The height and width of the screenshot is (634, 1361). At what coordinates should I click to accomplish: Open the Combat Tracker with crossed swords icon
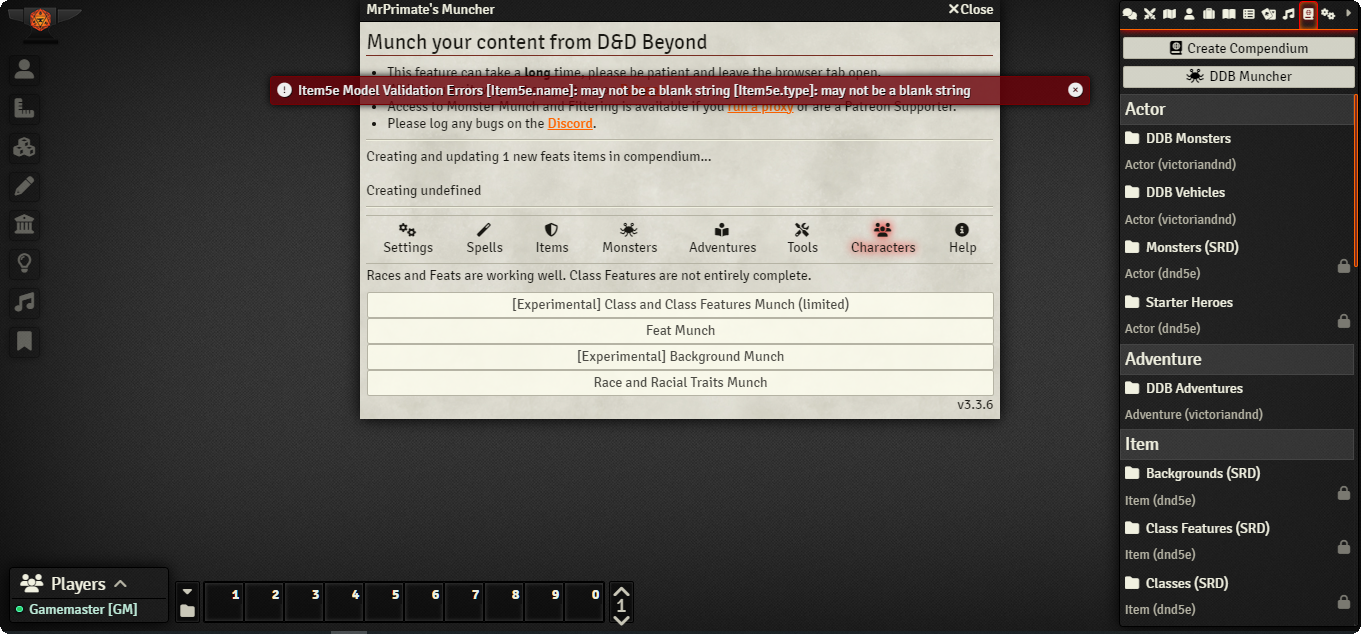tap(1150, 14)
